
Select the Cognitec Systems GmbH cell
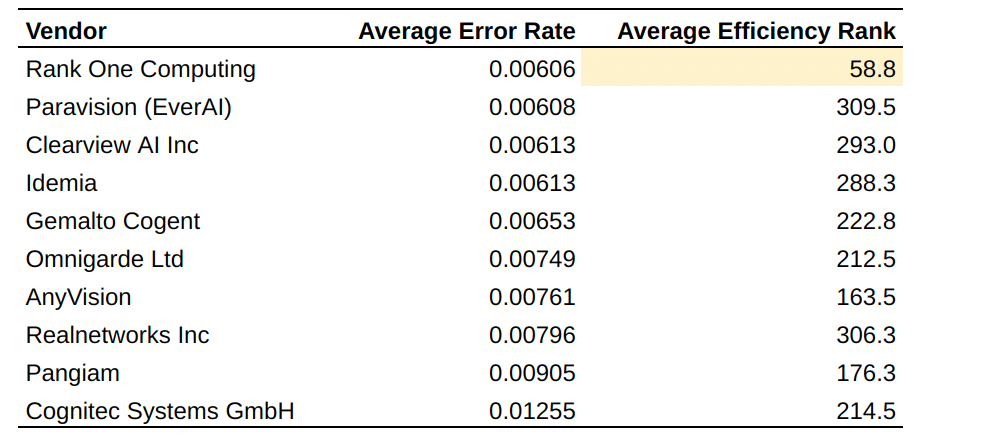point(160,411)
